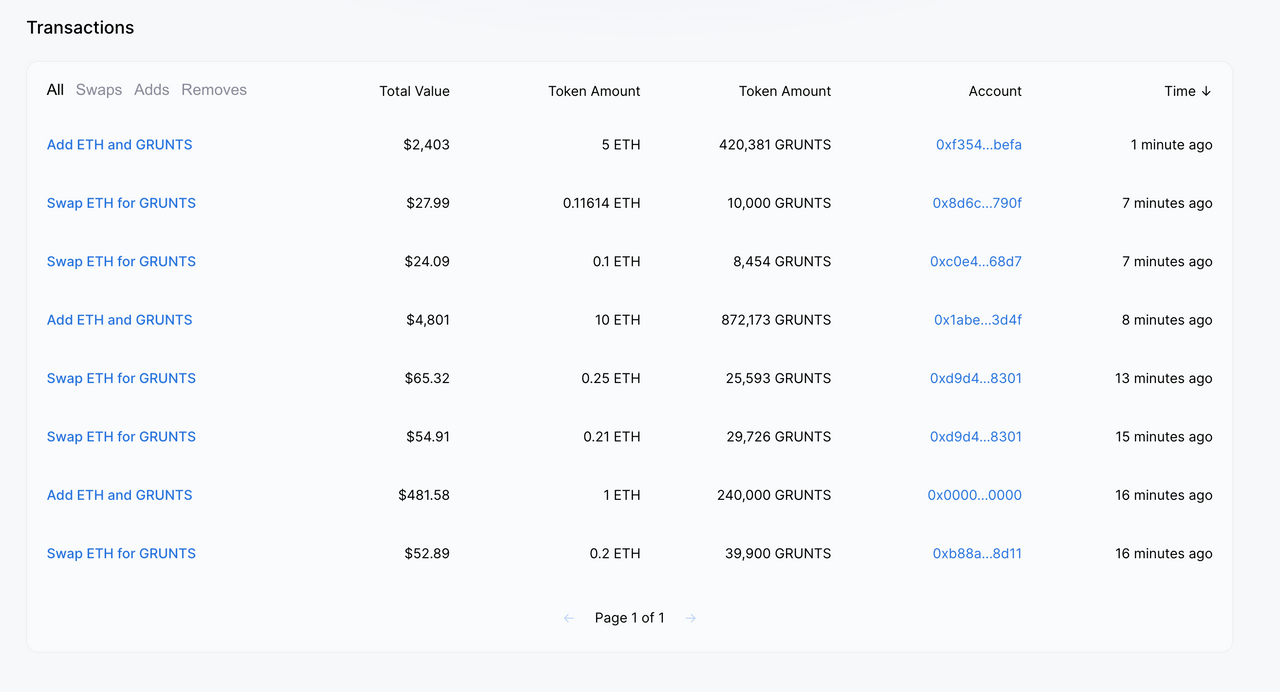Click the $24.09 total value
This screenshot has width=1280, height=692.
tap(428, 262)
